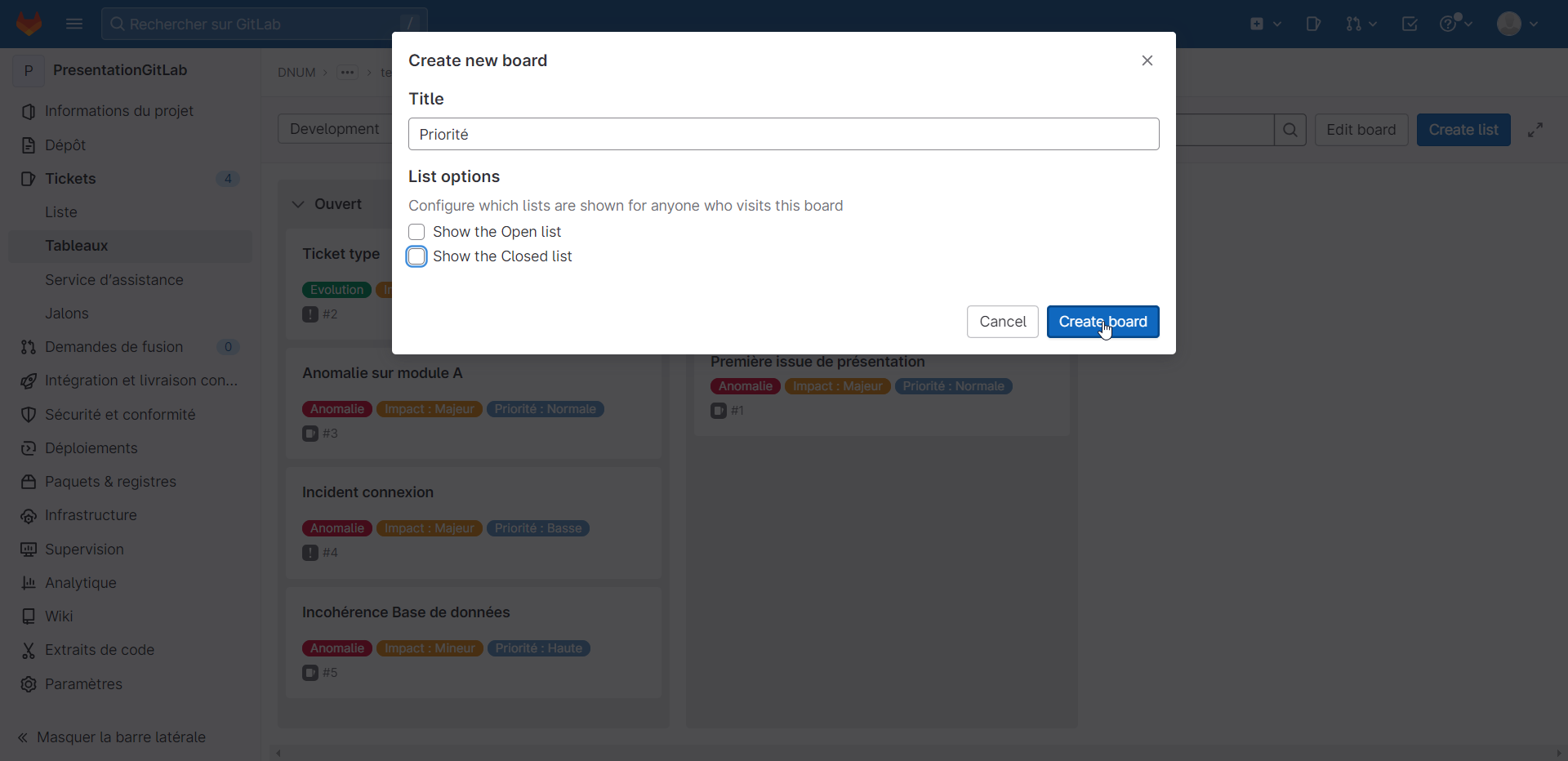Click the breadcrumb ellipsis icon
Image resolution: width=1568 pixels, height=761 pixels.
point(347,73)
